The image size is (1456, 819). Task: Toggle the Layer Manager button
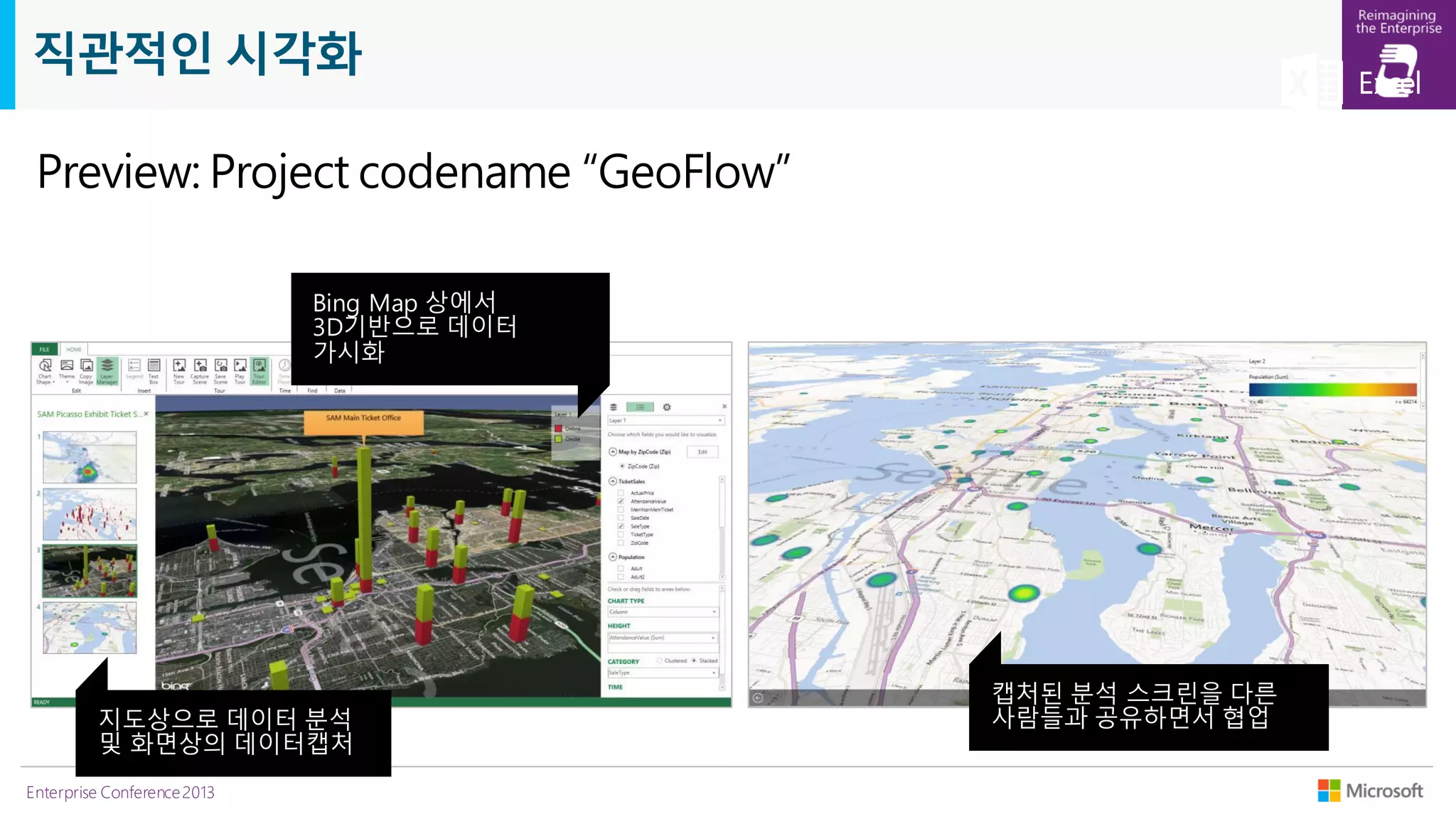click(107, 371)
